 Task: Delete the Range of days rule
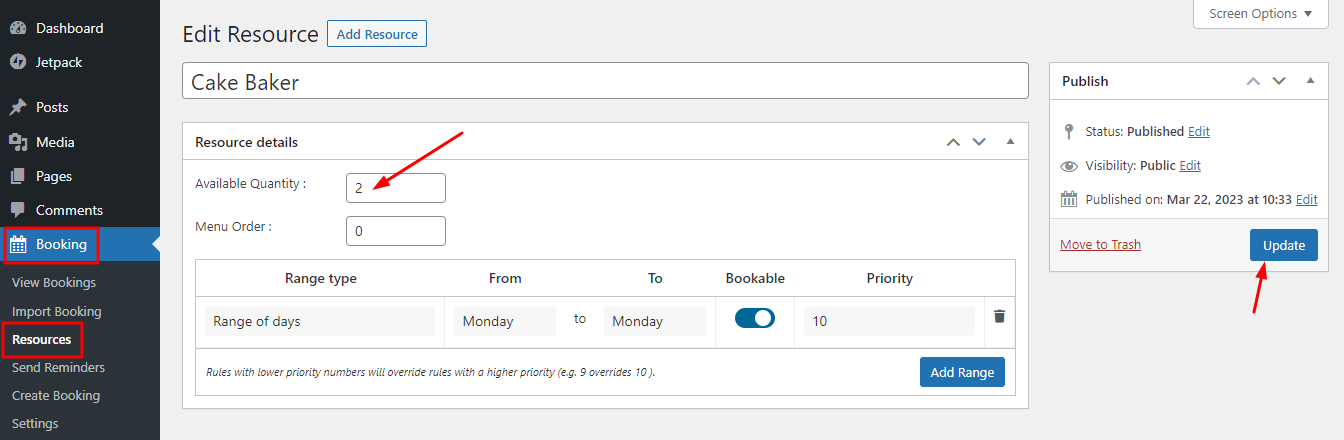(x=999, y=316)
